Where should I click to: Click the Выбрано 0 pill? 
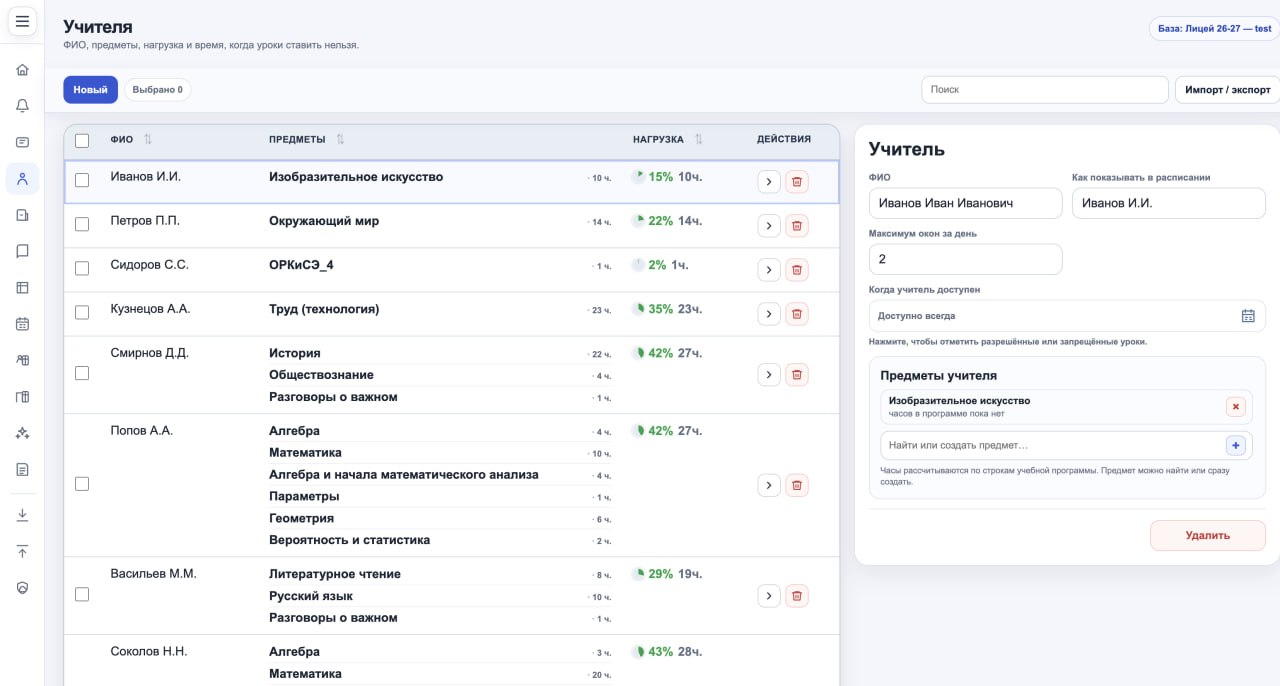click(158, 90)
